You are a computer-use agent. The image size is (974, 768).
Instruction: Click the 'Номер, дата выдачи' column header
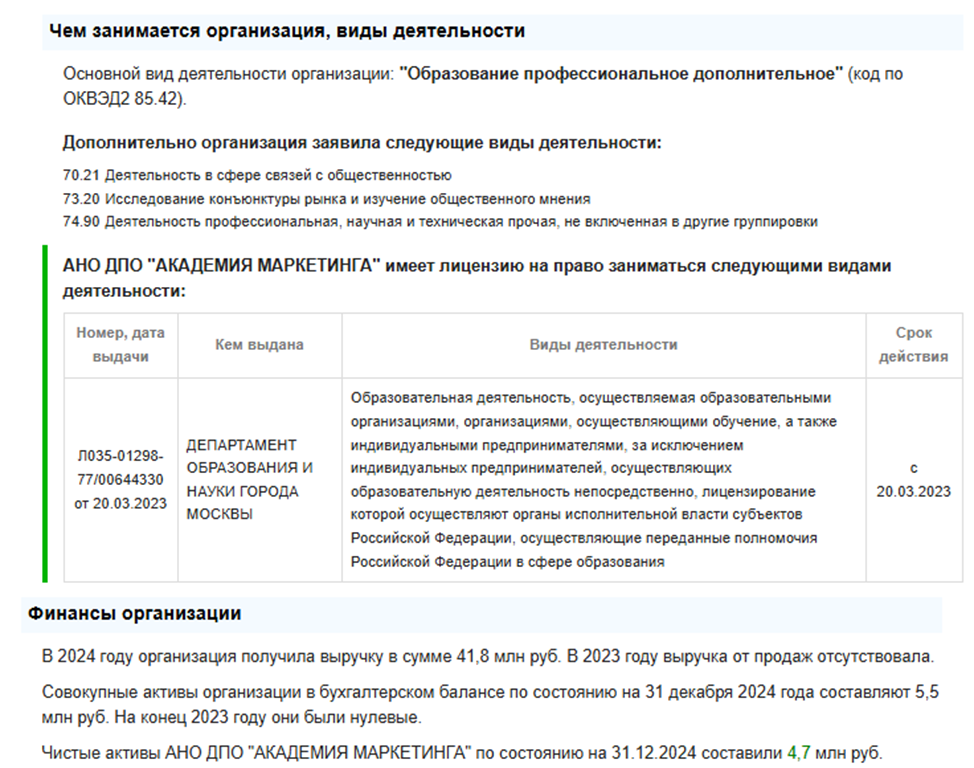click(x=121, y=345)
